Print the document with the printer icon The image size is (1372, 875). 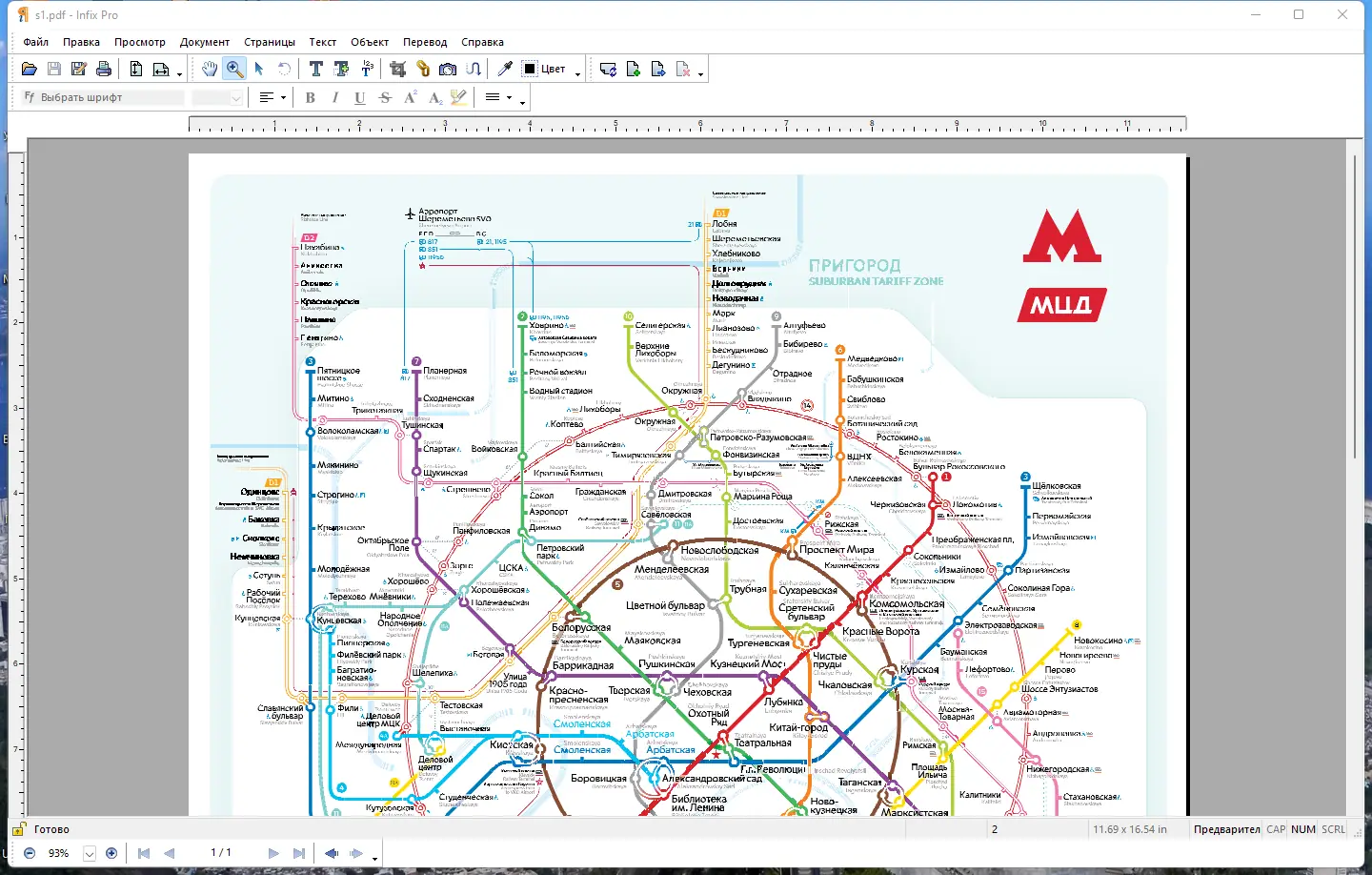tap(104, 69)
